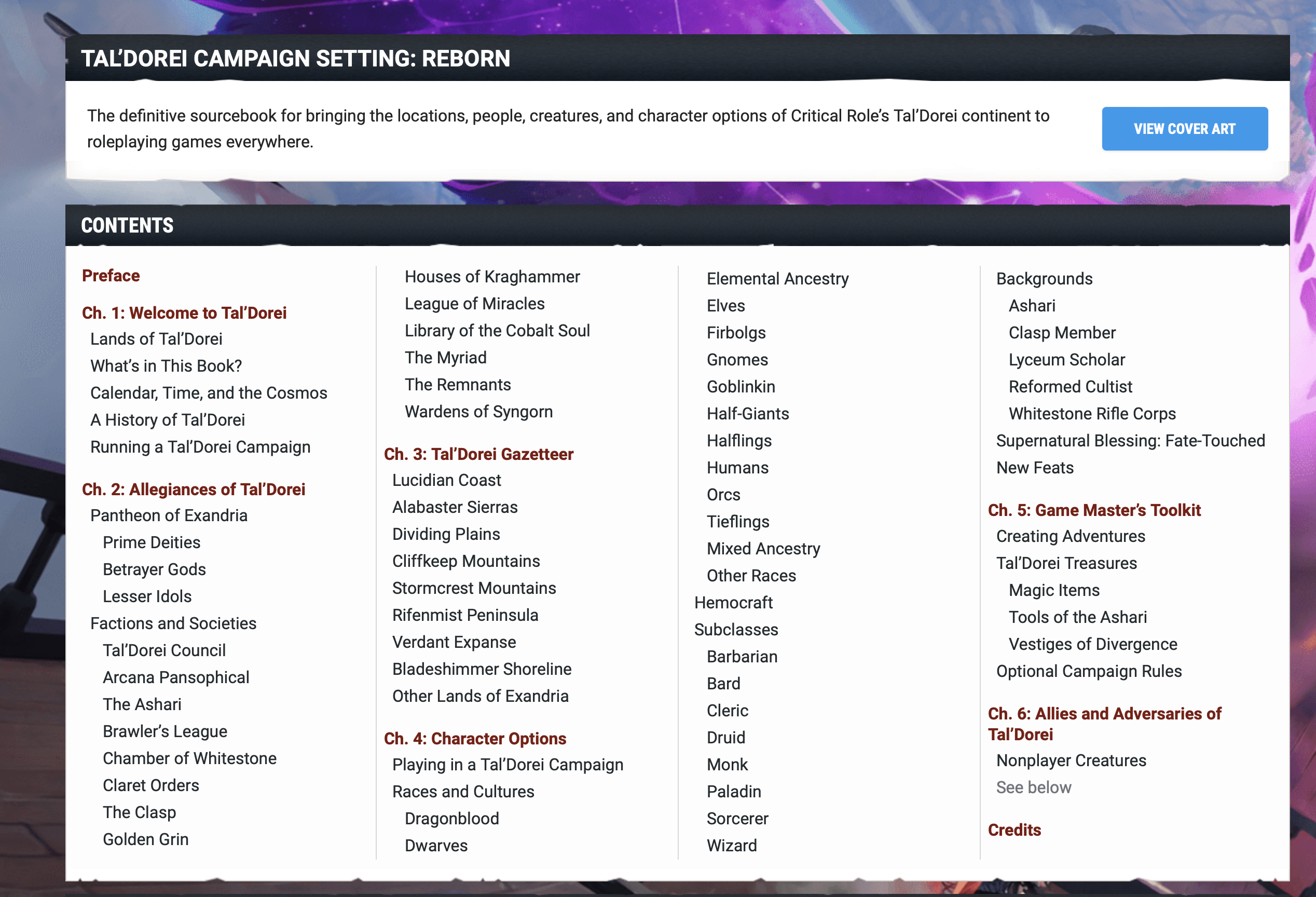Open Ch. 2: Allegiances of Tal'Dorei
The width and height of the screenshot is (1316, 897).
[x=194, y=490]
